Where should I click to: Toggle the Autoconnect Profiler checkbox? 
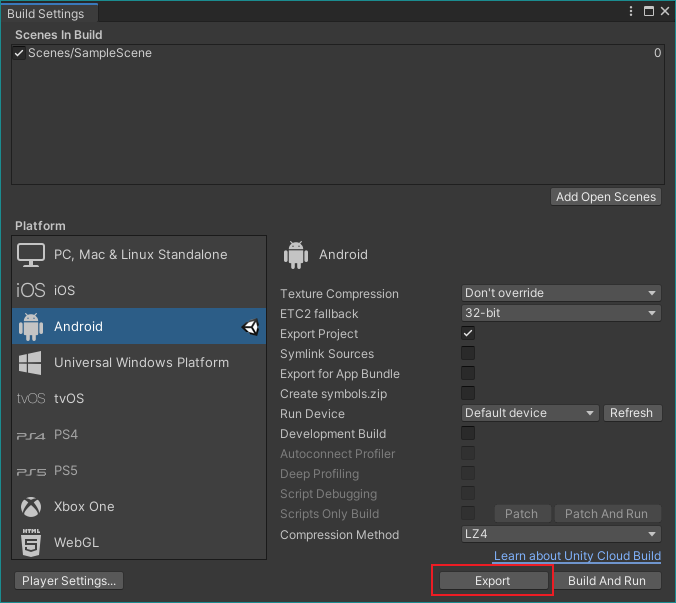click(x=468, y=453)
